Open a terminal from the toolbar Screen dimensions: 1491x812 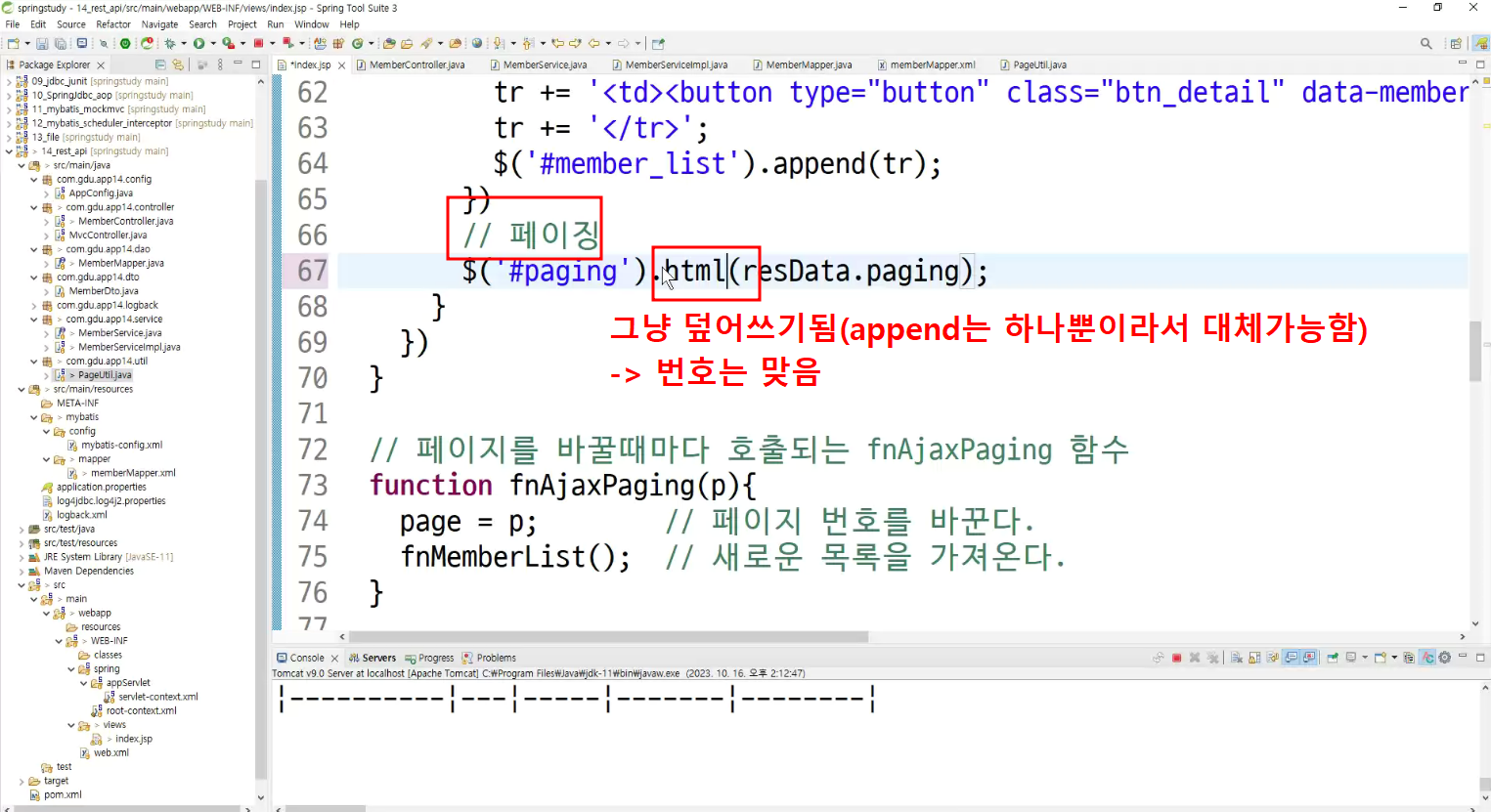[x=81, y=43]
